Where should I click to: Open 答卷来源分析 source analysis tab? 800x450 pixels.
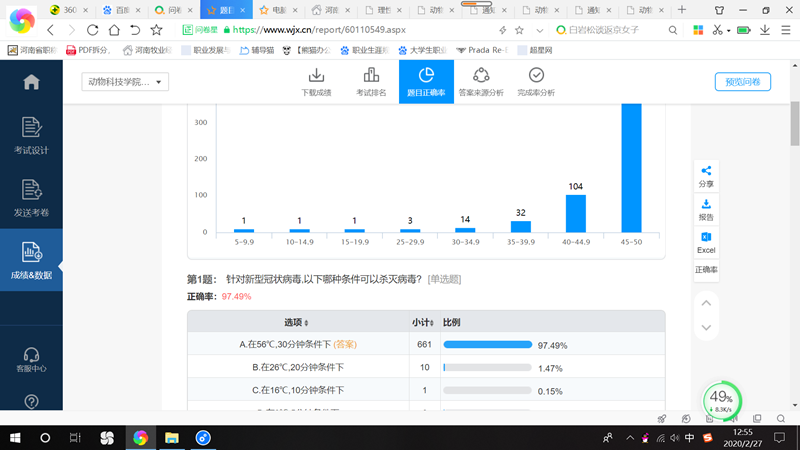pyautogui.click(x=481, y=82)
